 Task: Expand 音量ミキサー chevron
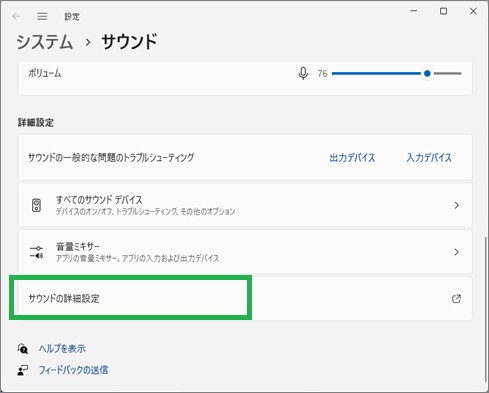457,252
